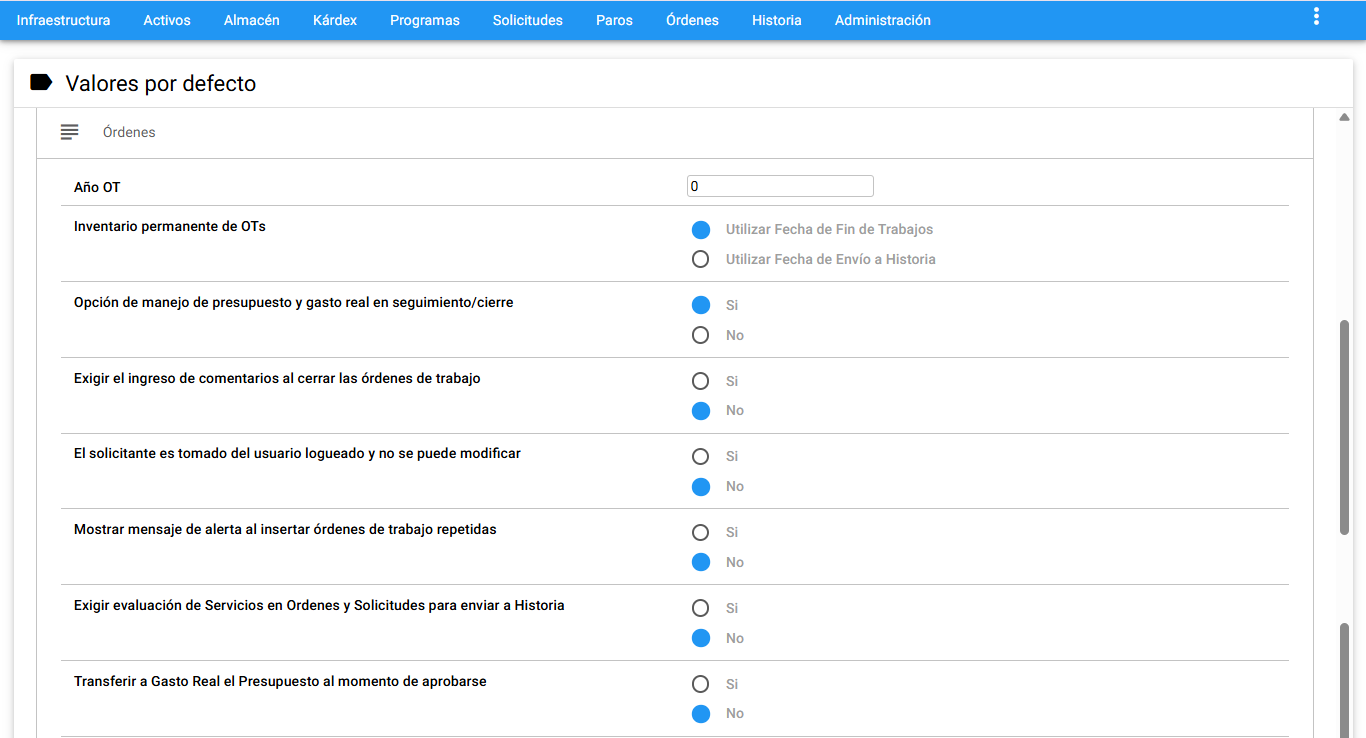Choose Si for presupuesto y gasto real option
The image size is (1366, 738).
pyautogui.click(x=701, y=305)
